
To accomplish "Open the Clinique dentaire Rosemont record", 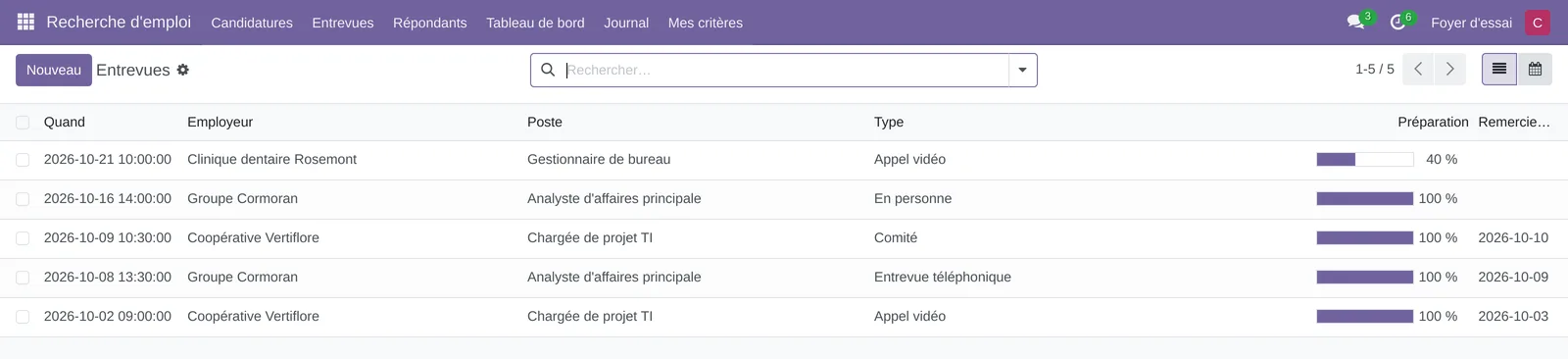I will pyautogui.click(x=271, y=159).
